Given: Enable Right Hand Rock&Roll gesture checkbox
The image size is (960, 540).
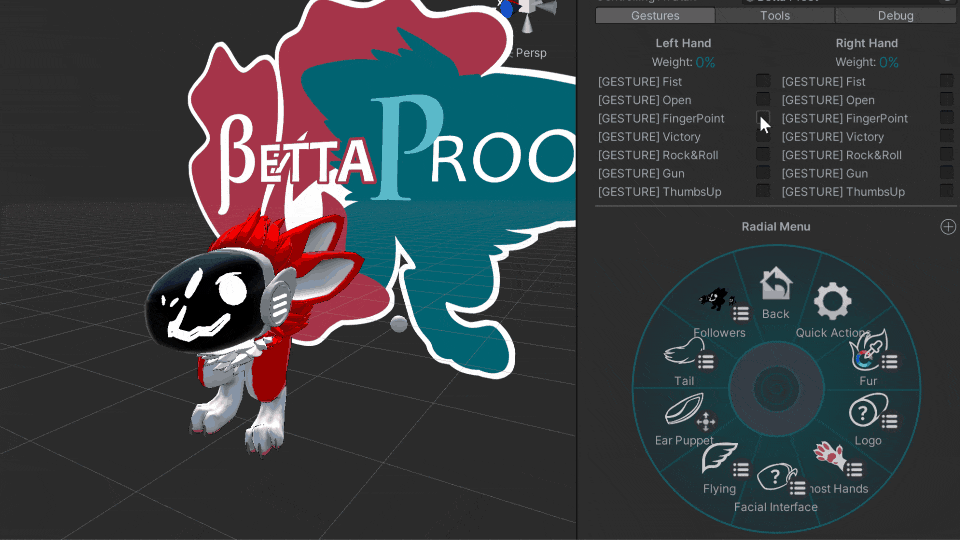Looking at the screenshot, I should (x=947, y=154).
